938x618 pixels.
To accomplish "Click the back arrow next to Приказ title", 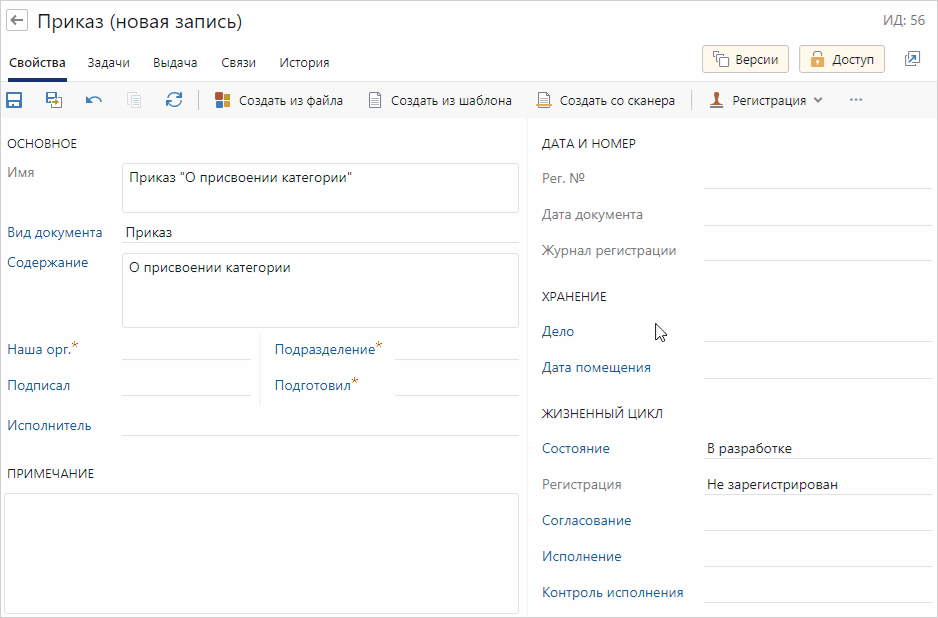I will [17, 21].
